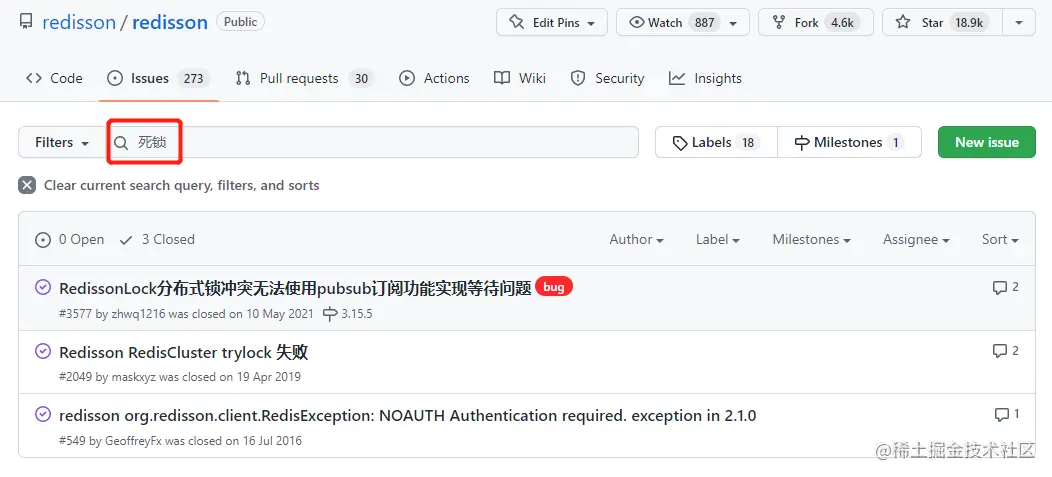Open the Insights tab

[705, 78]
